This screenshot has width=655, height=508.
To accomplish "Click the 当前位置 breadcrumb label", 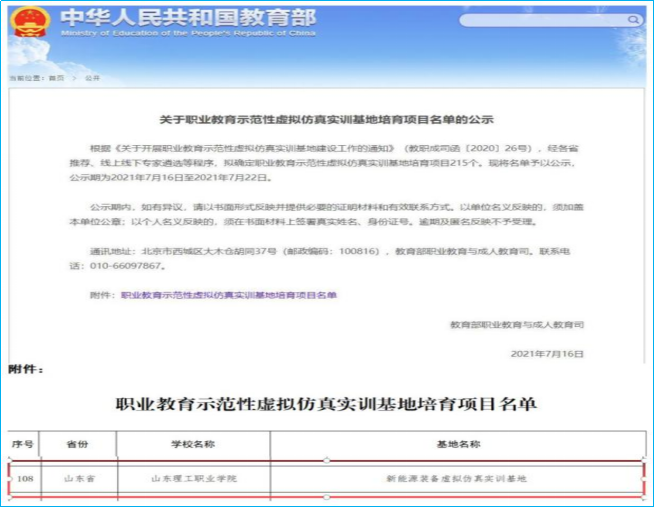I will [x=26, y=78].
